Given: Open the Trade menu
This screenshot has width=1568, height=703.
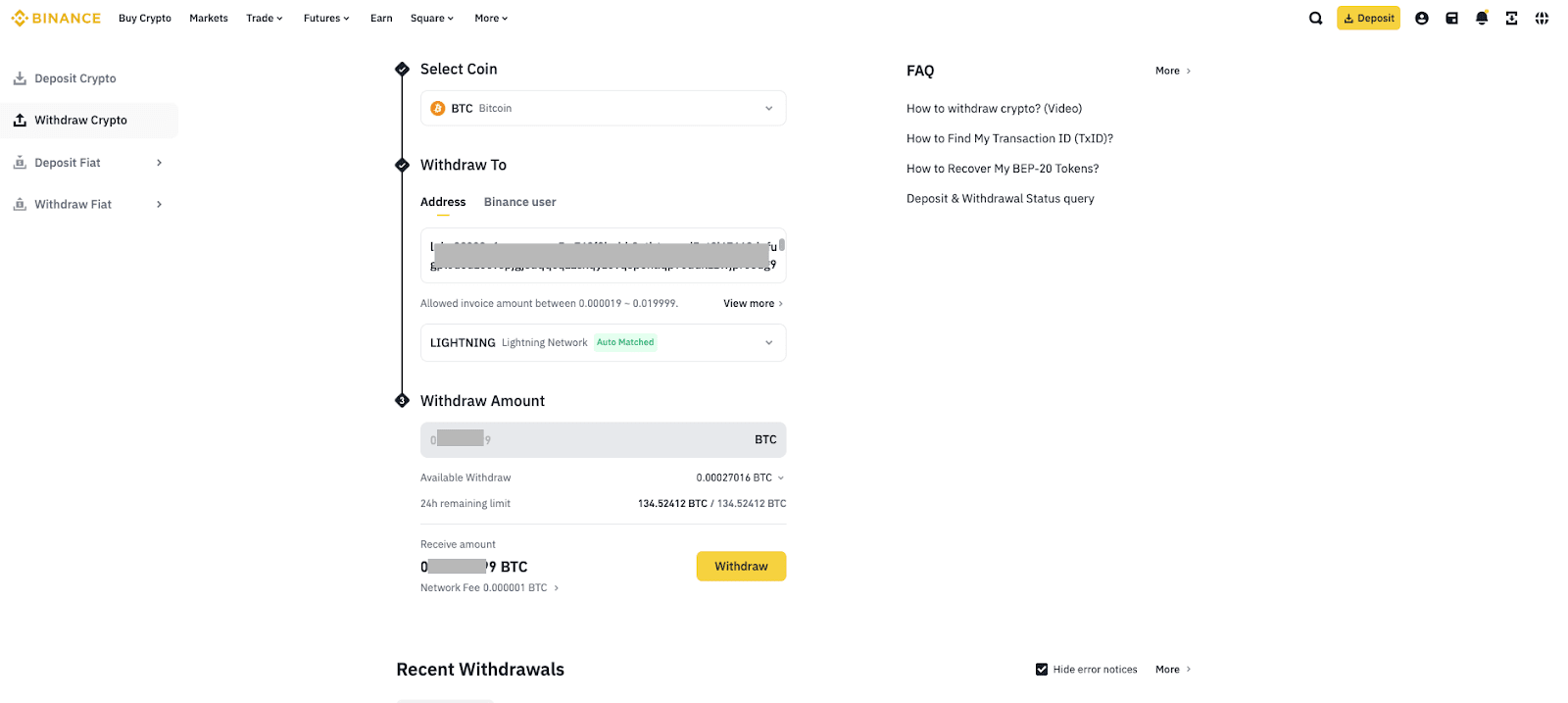Looking at the screenshot, I should tap(264, 18).
